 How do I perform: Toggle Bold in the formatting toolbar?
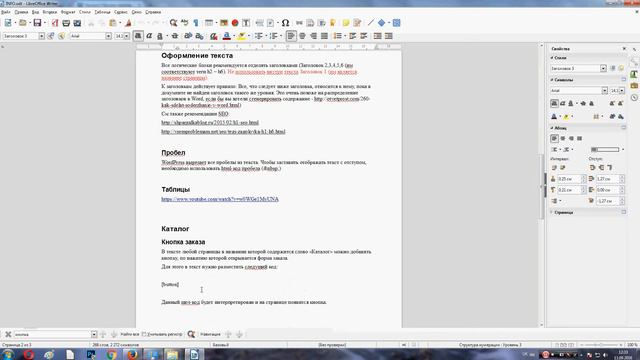[x=138, y=36]
